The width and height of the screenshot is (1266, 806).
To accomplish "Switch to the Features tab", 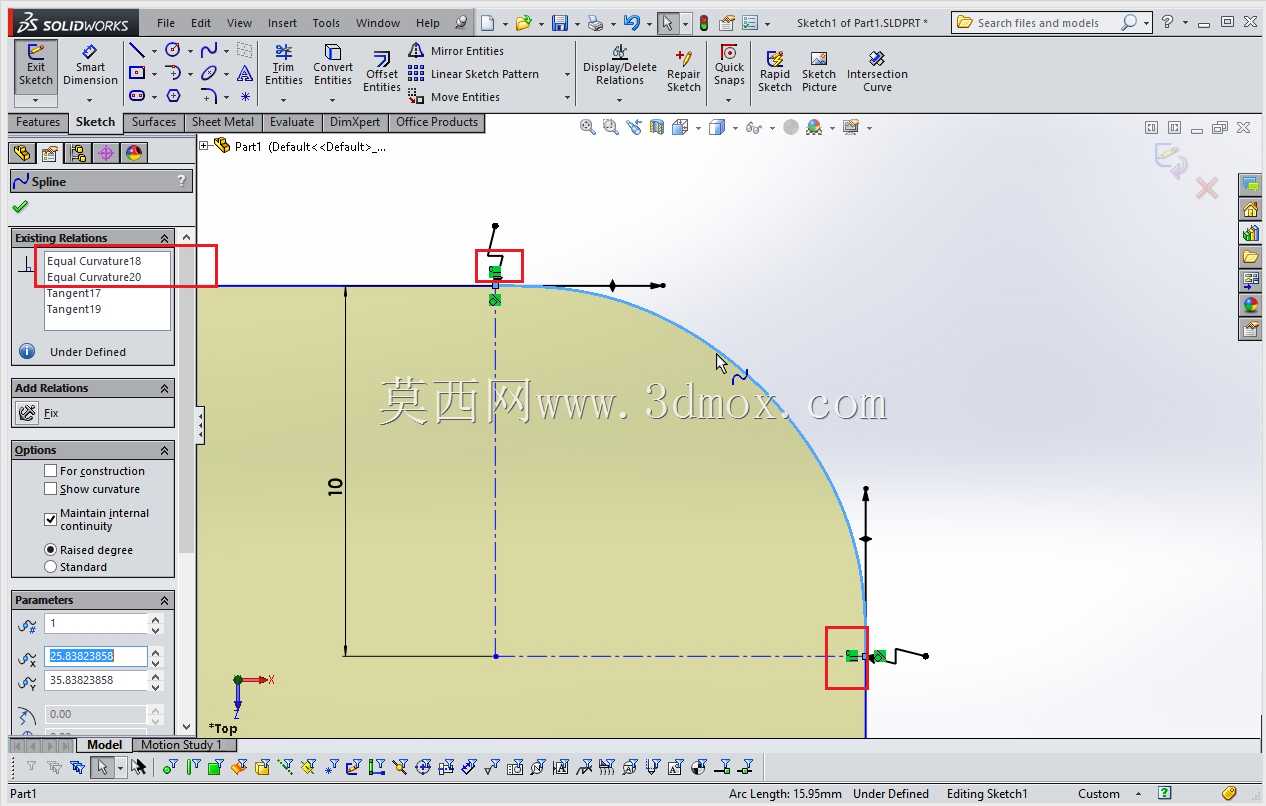I will pyautogui.click(x=38, y=122).
